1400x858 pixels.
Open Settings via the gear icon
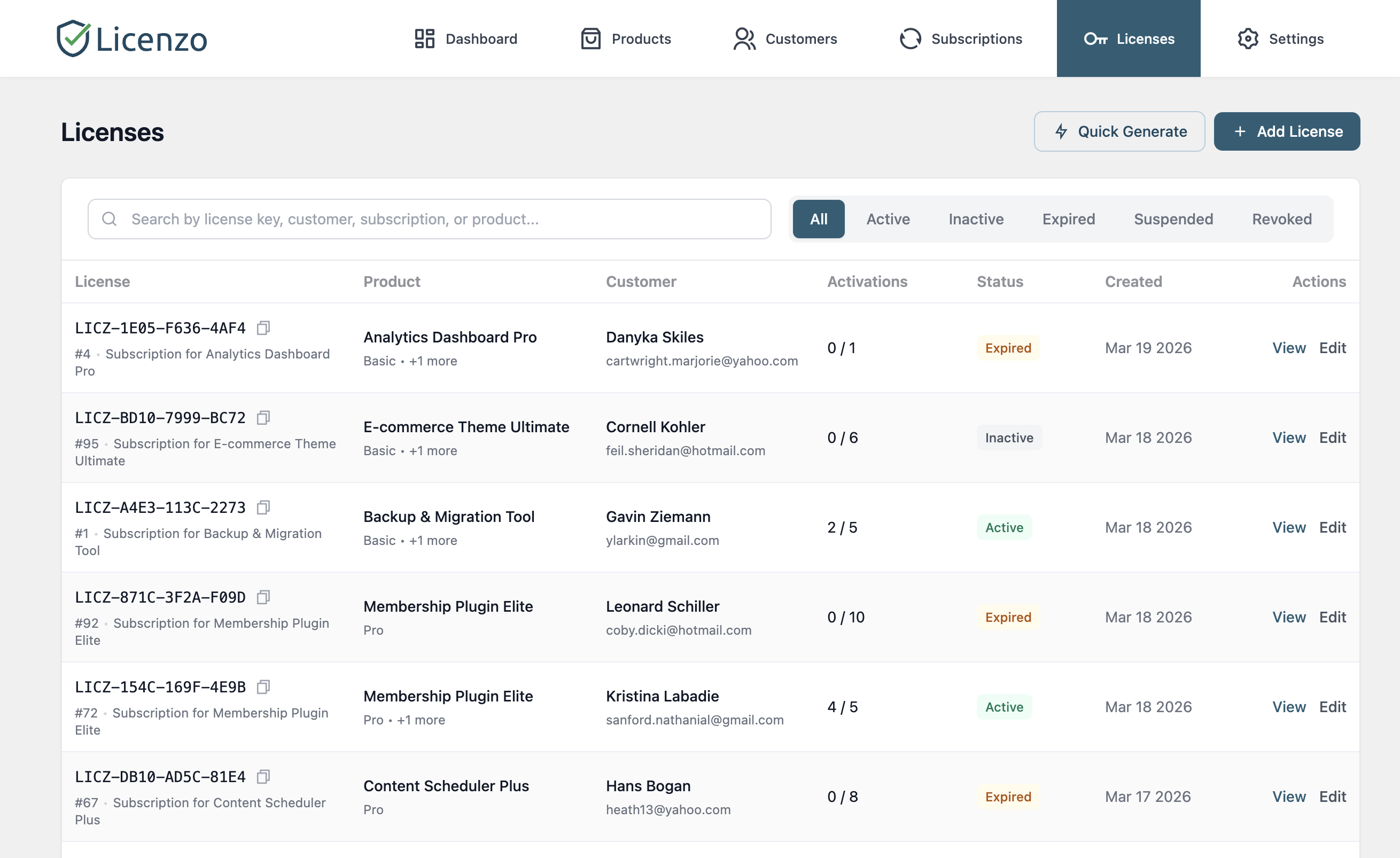1248,38
